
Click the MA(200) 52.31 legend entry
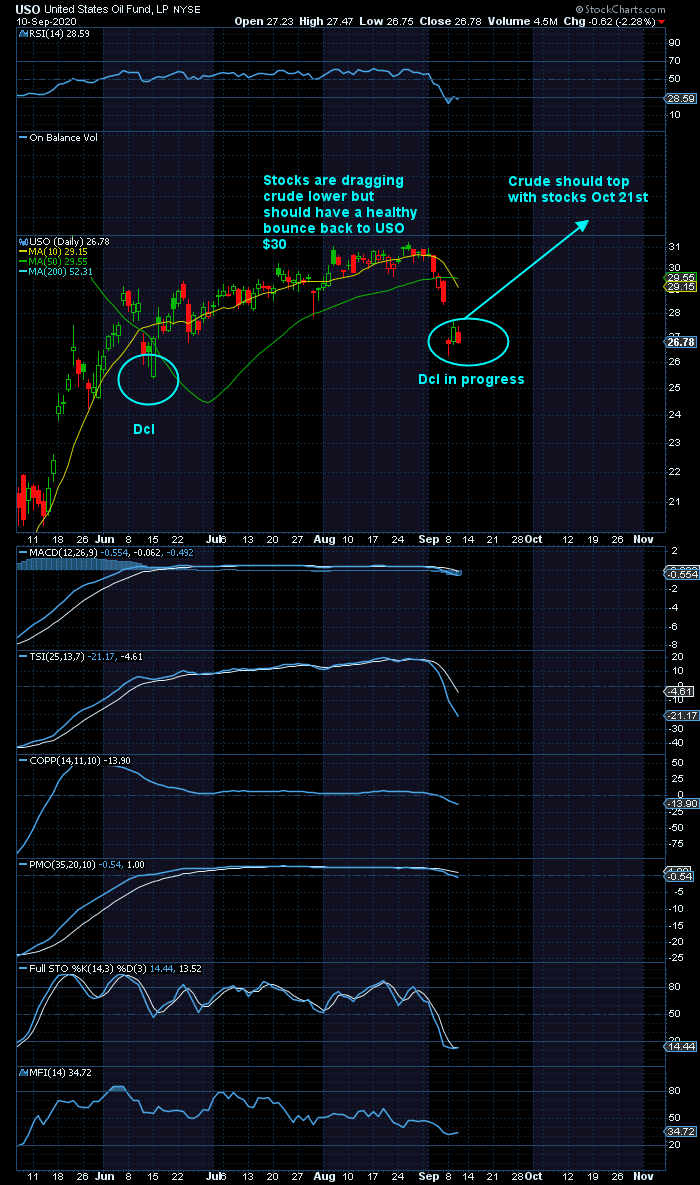56,271
